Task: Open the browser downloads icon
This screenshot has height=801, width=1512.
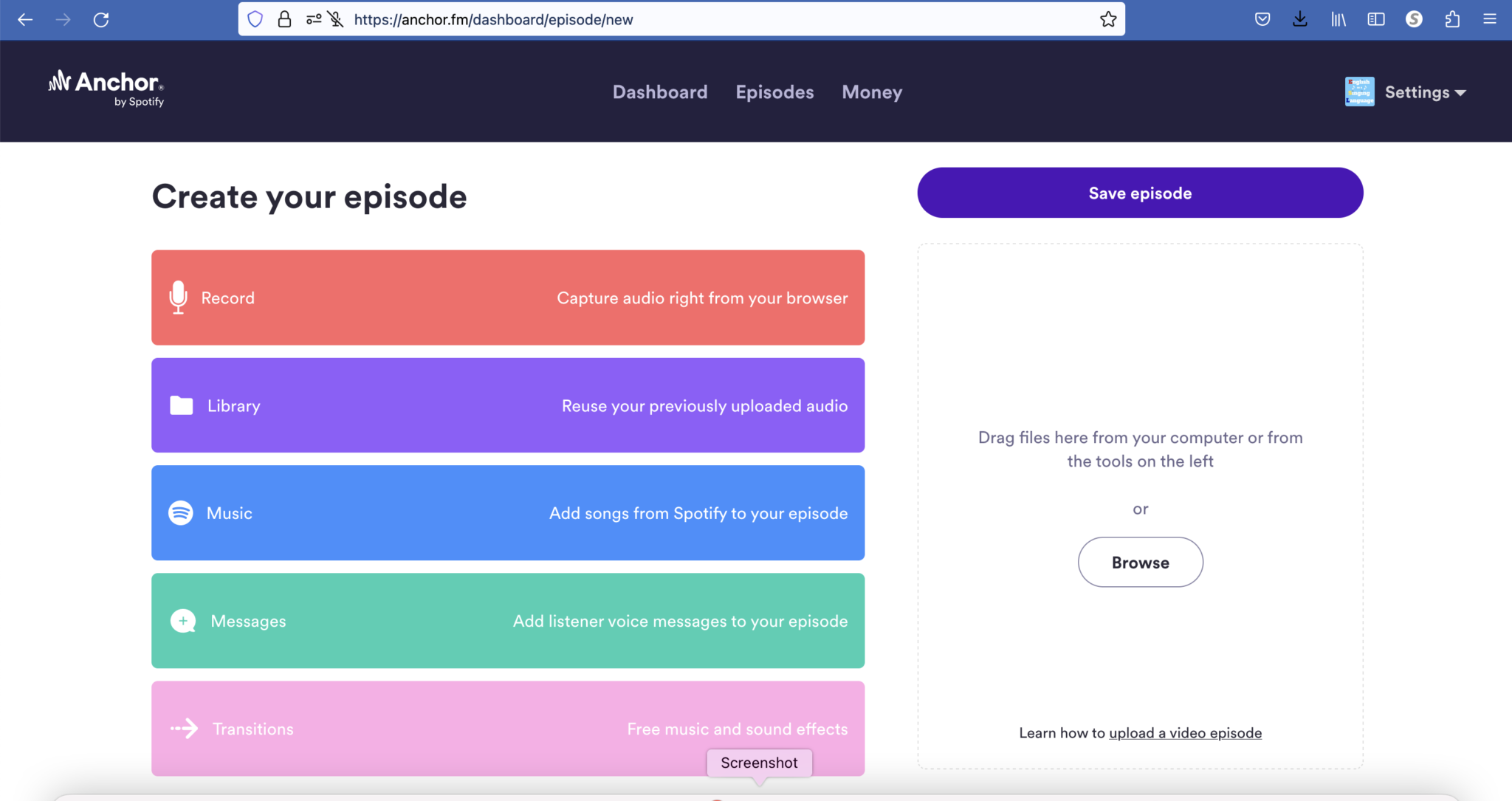Action: pos(1299,19)
